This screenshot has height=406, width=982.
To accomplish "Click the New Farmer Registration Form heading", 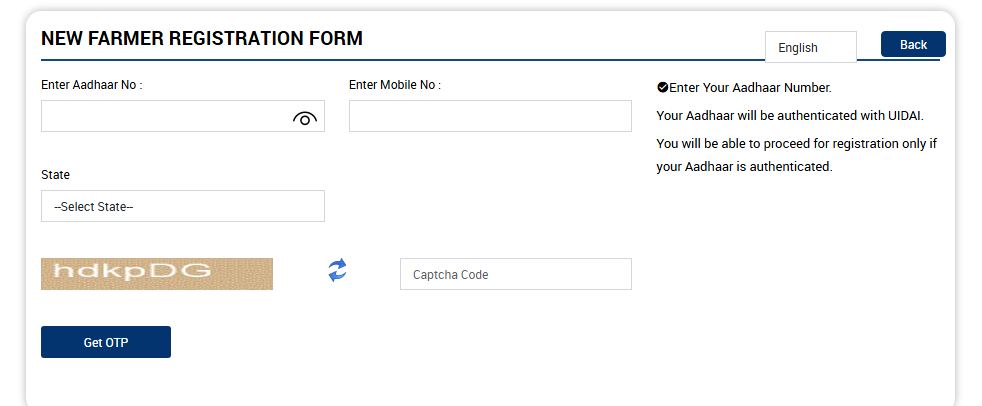I will [x=201, y=39].
